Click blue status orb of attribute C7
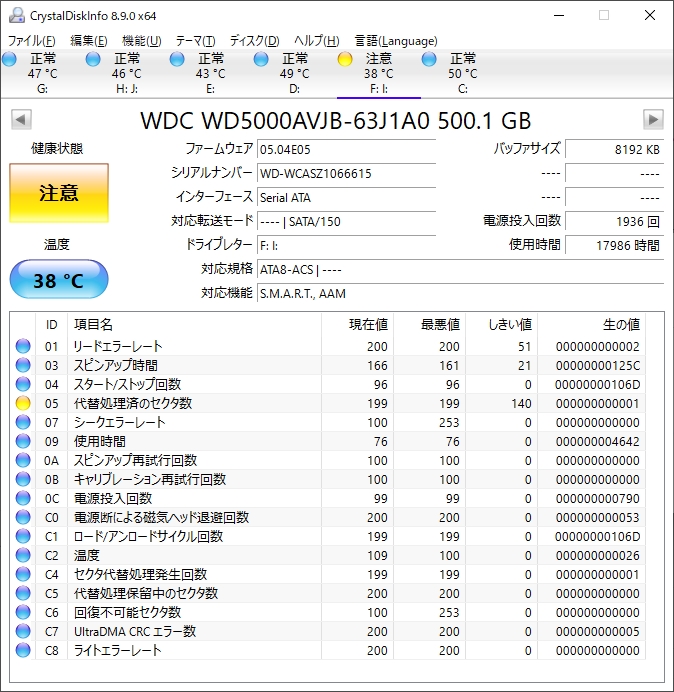Viewport: 674px width, 692px height. (23, 631)
